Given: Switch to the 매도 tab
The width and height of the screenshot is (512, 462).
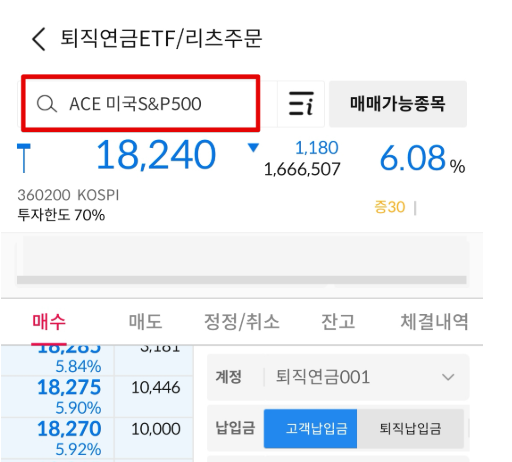Looking at the screenshot, I should [145, 322].
